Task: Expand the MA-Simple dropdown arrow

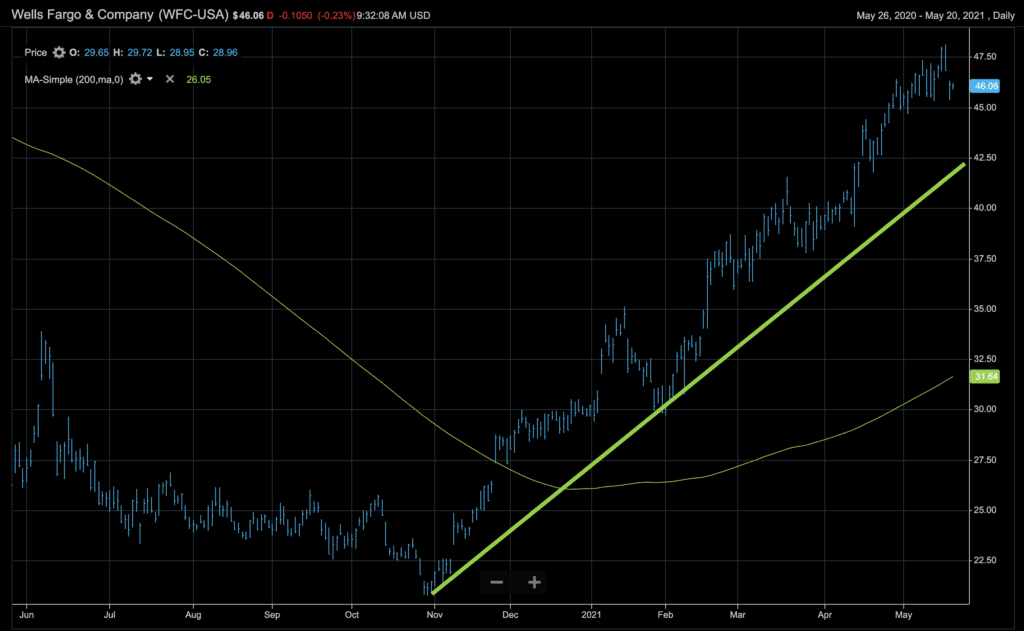Action: pos(150,78)
